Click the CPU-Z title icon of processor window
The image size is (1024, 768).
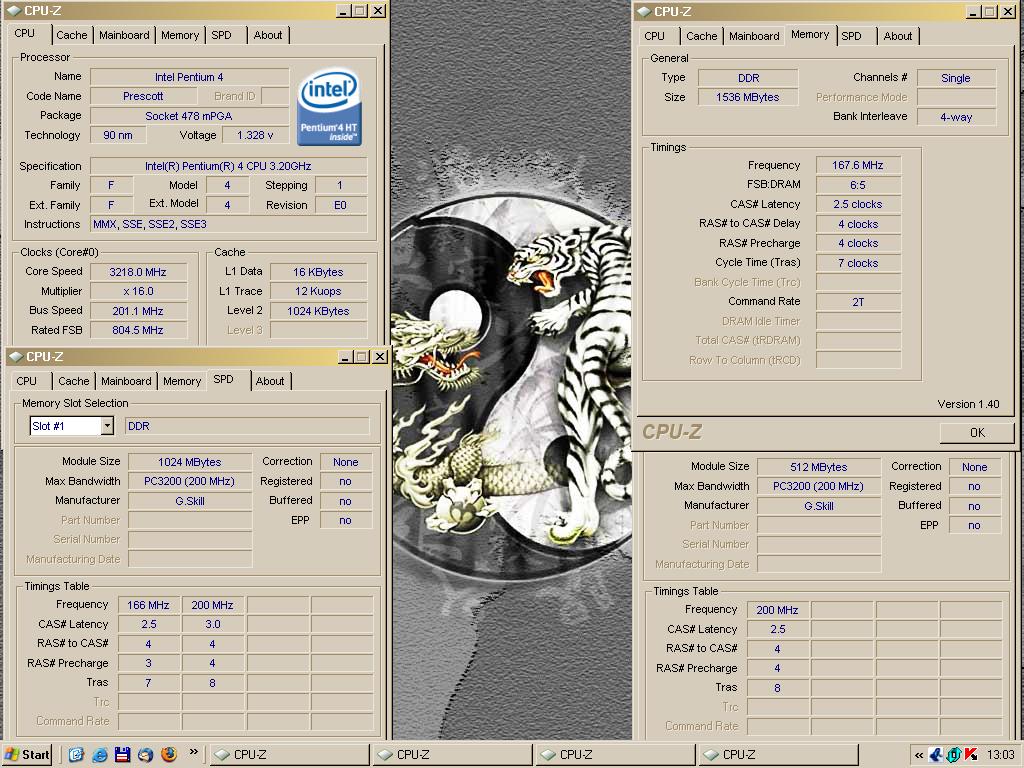click(13, 11)
